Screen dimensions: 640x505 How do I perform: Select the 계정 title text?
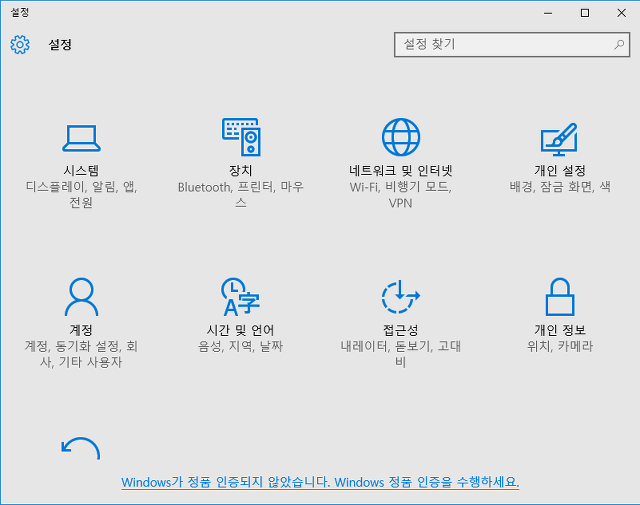coord(81,329)
